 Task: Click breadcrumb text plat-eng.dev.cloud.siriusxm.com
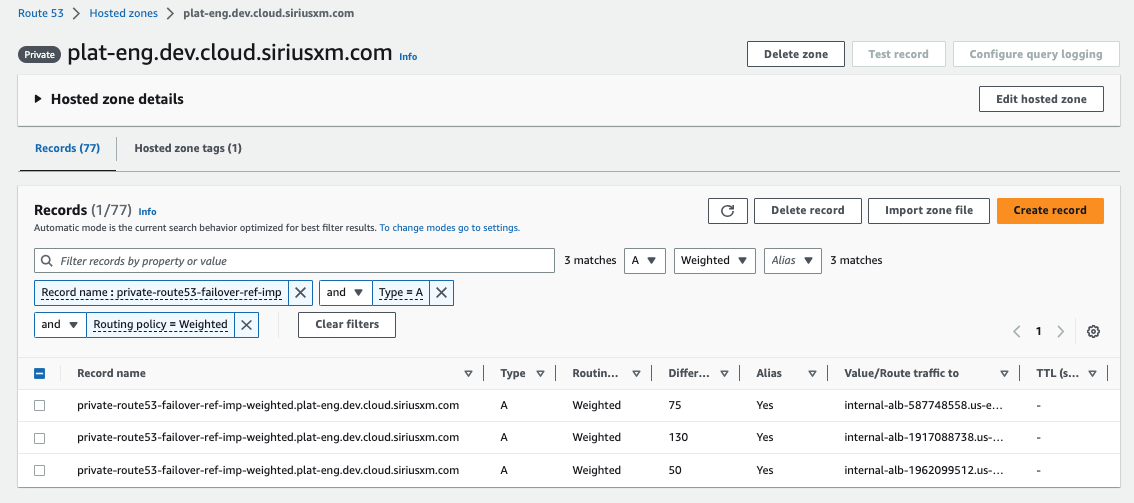269,13
